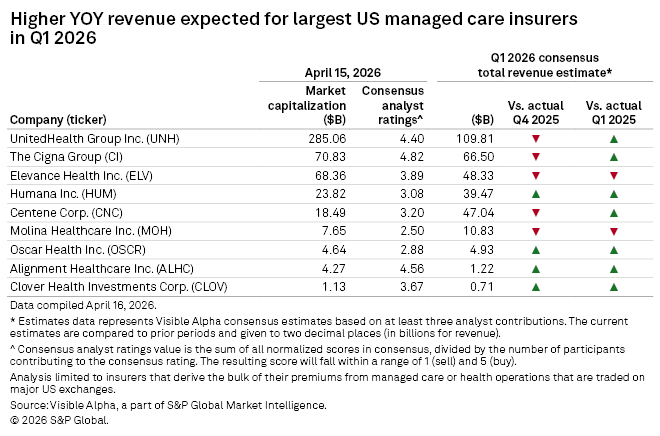Select the Market capitalization column header
660x436 pixels.
point(304,103)
